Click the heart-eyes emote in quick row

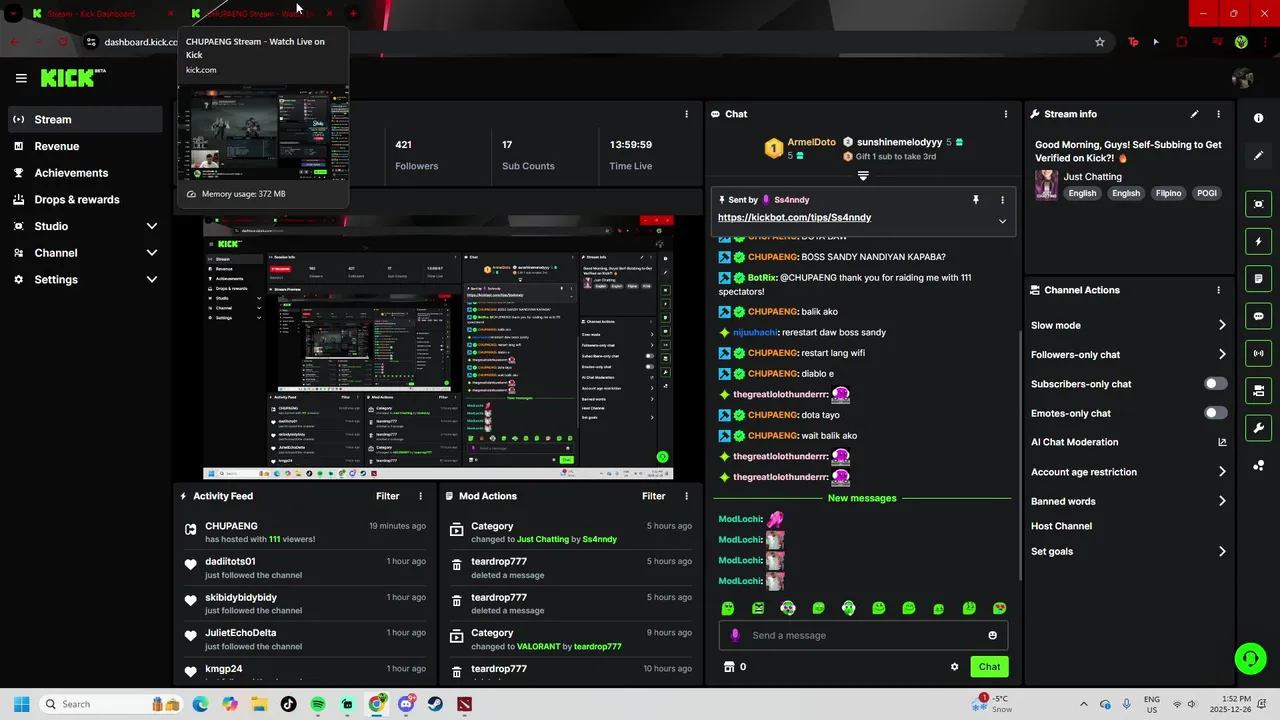(999, 608)
